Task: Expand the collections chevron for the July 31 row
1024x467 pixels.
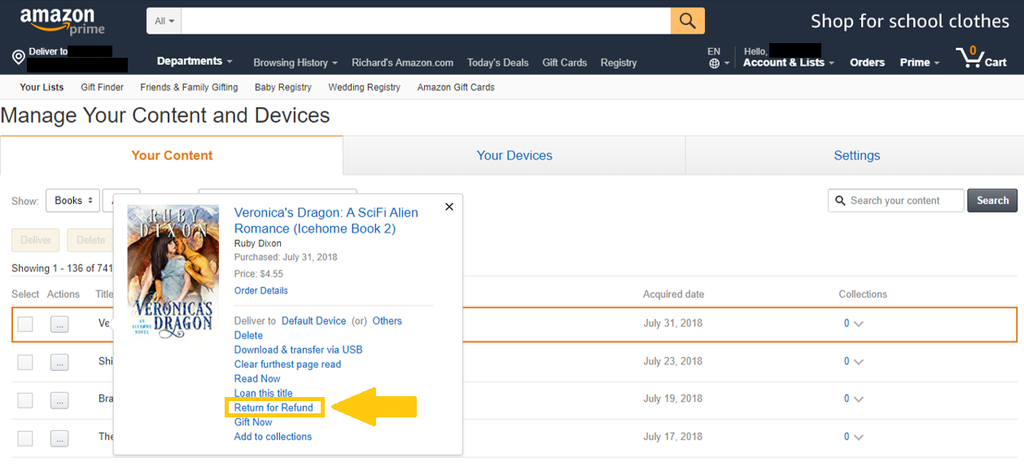Action: tap(859, 323)
